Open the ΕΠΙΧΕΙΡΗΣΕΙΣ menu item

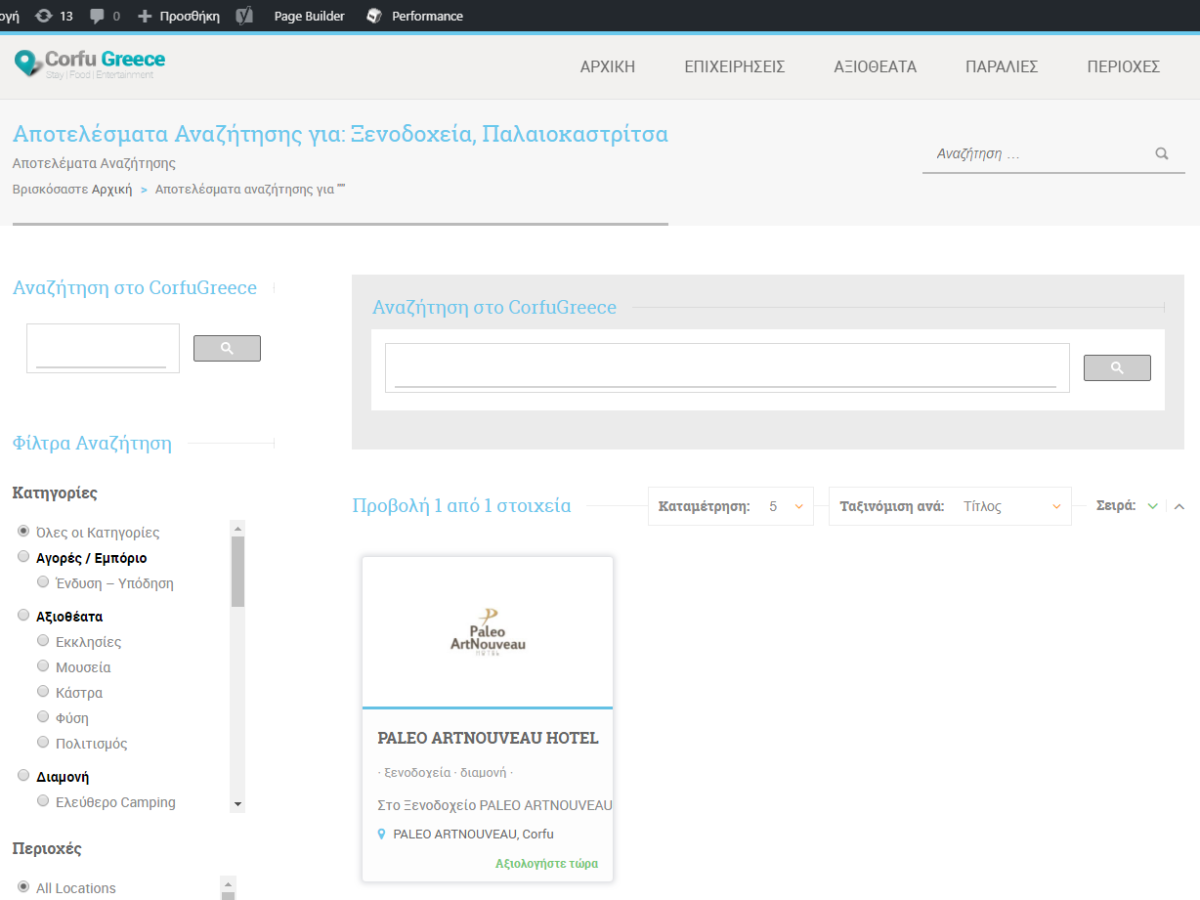pyautogui.click(x=734, y=67)
